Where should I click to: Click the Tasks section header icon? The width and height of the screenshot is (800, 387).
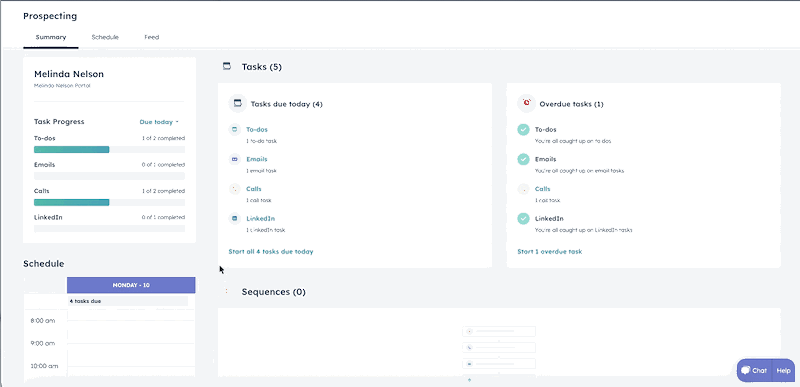(x=227, y=66)
